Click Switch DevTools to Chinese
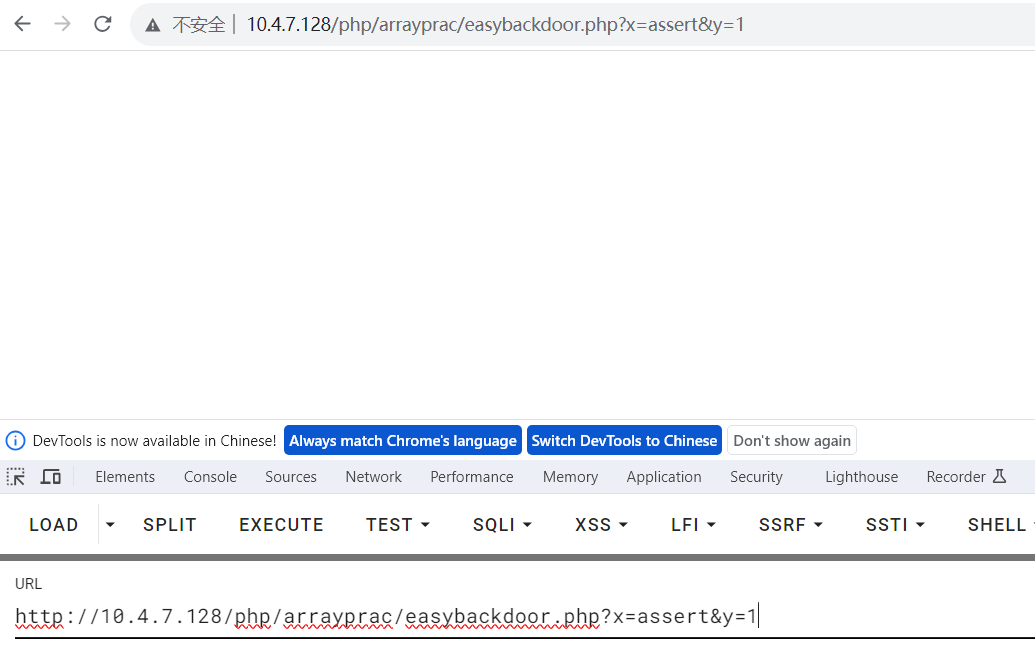This screenshot has width=1035, height=645. (x=624, y=440)
